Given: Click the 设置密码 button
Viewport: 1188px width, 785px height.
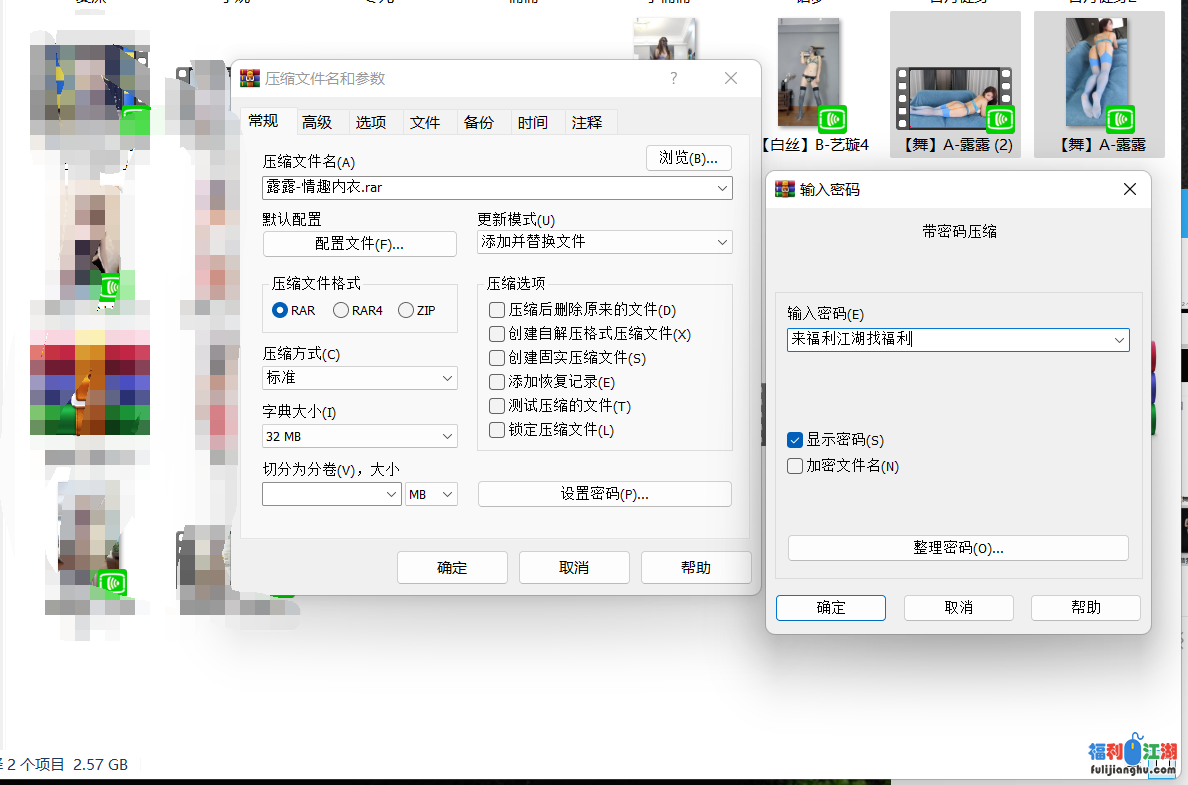Looking at the screenshot, I should tap(604, 494).
